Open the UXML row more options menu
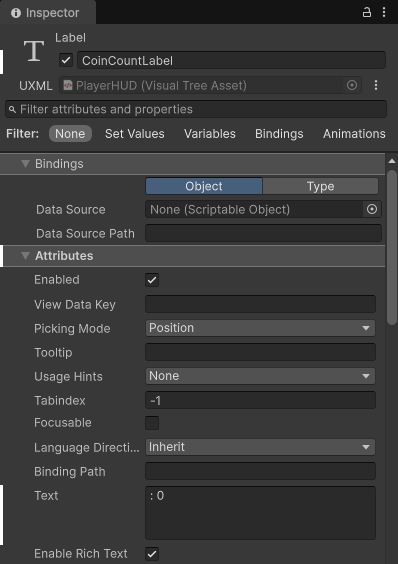This screenshot has width=398, height=564. coord(376,85)
